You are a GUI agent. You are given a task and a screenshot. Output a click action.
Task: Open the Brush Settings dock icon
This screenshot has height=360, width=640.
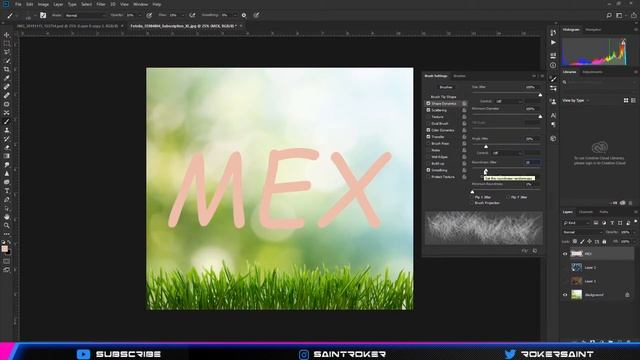coord(553,79)
